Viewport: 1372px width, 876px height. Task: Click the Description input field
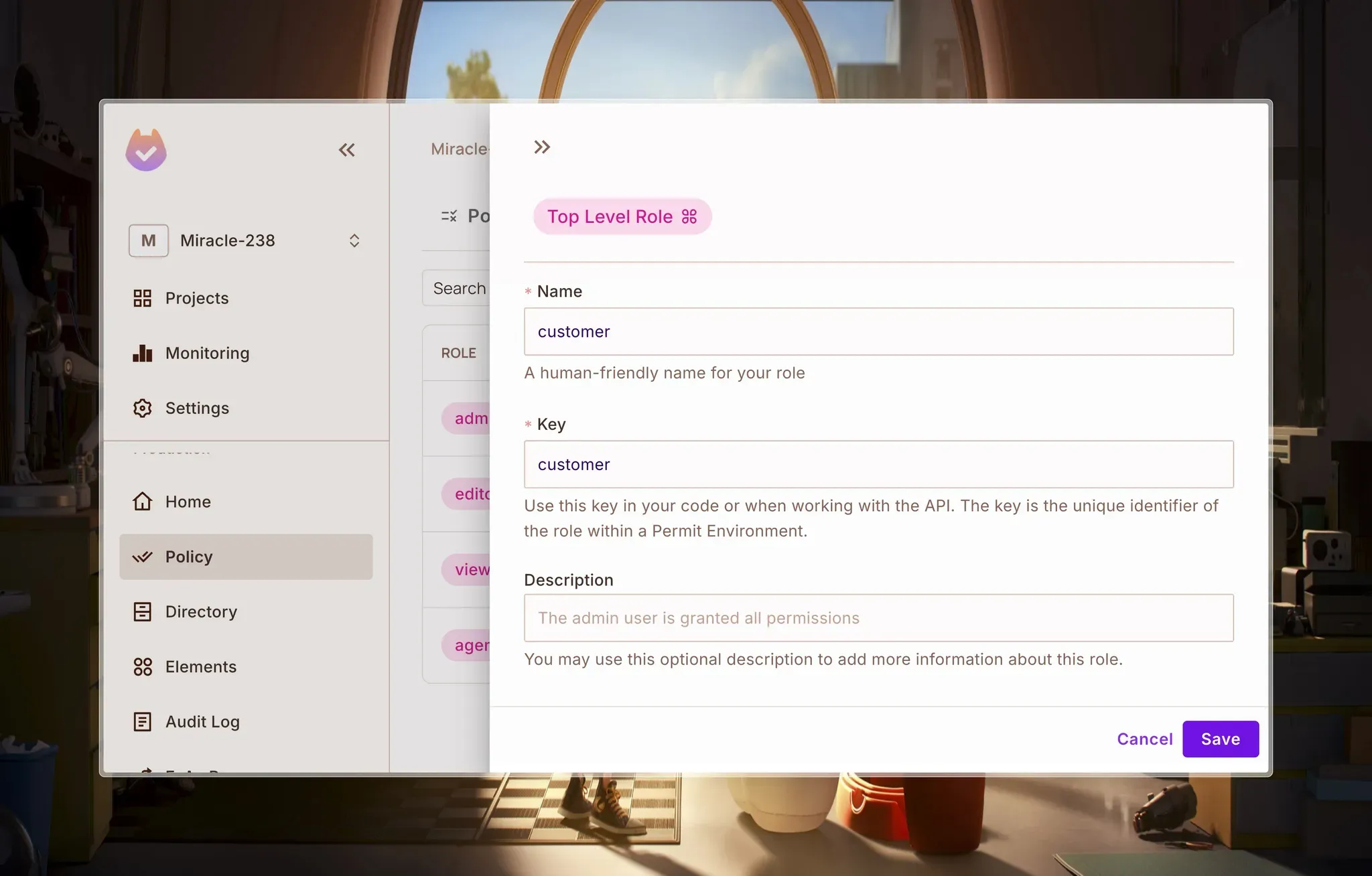pos(878,618)
